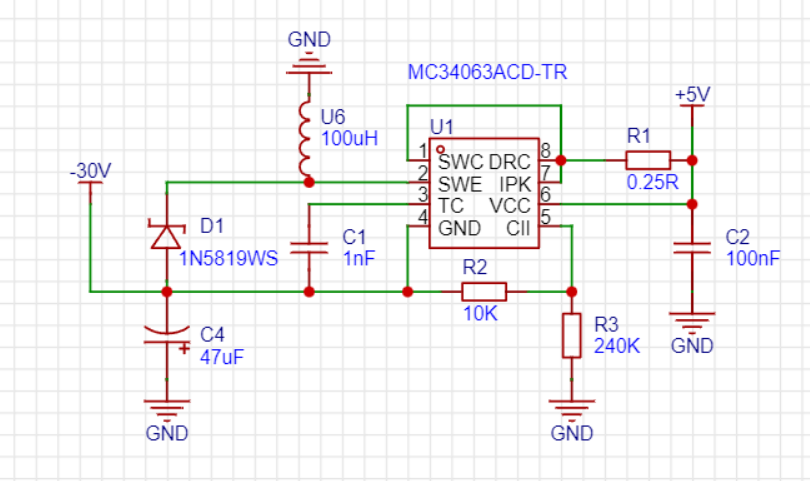Click the U6 designator label
This screenshot has height=481, width=810.
pyautogui.click(x=333, y=117)
